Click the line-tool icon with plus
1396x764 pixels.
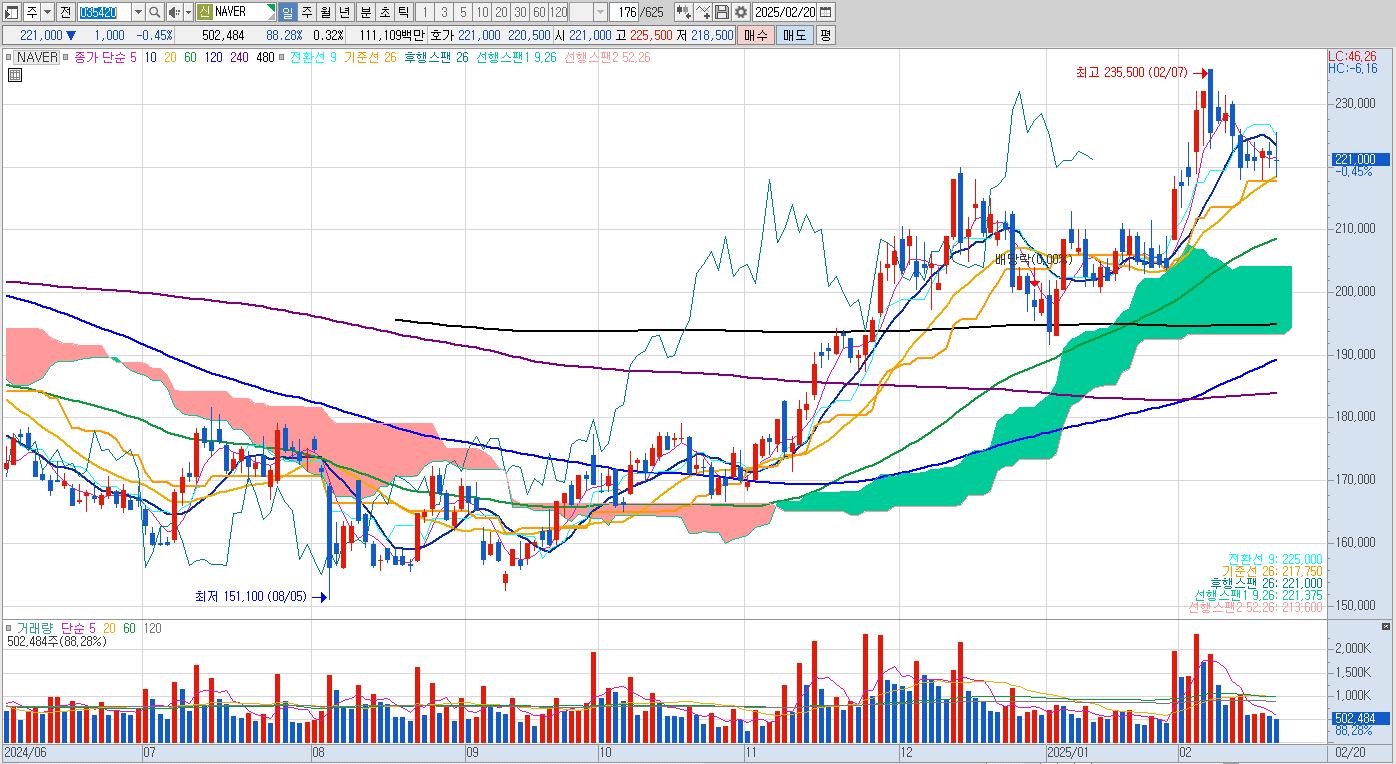coord(703,12)
